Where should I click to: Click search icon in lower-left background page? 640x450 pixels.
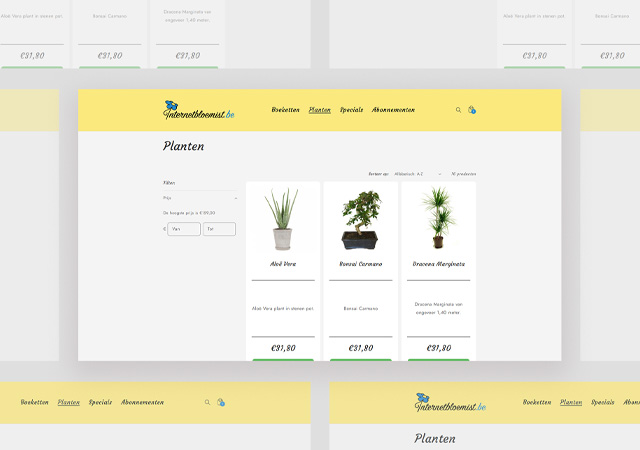pos(207,402)
